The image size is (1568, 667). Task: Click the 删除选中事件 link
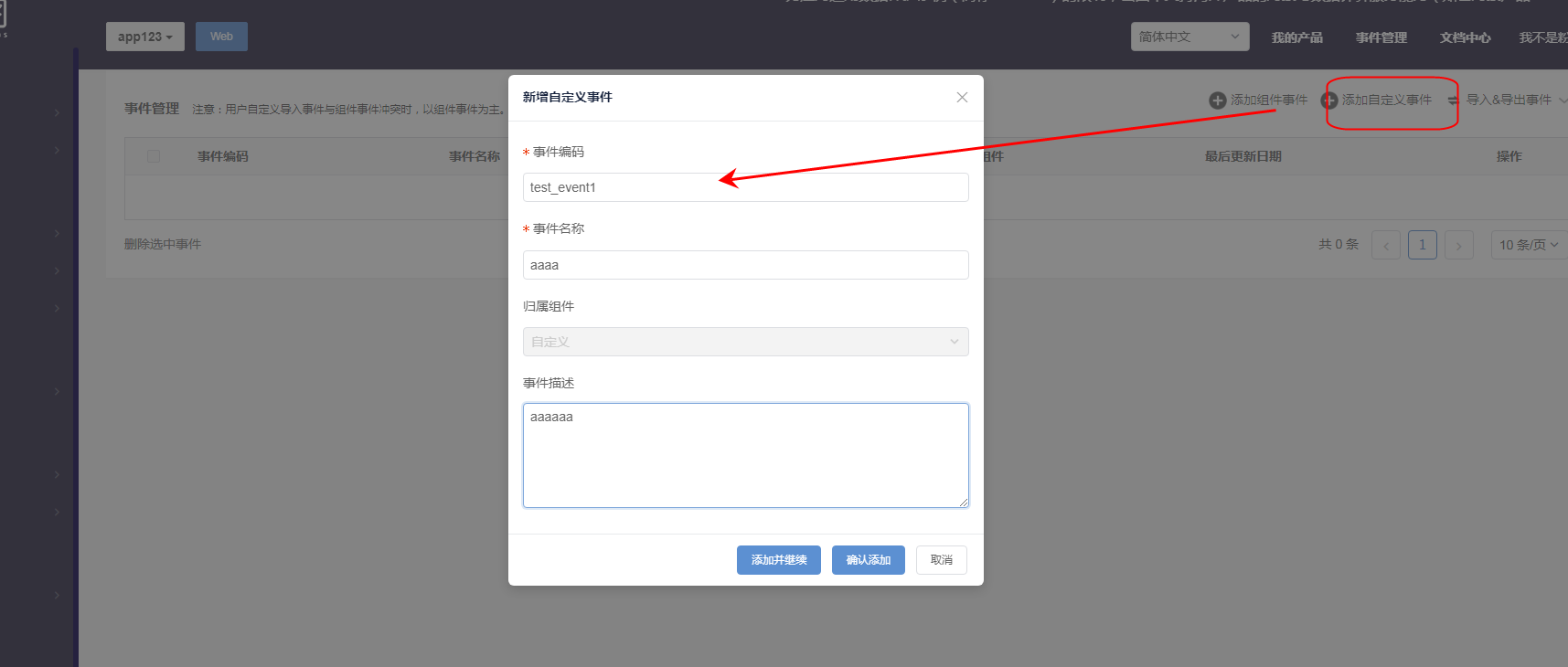point(163,244)
